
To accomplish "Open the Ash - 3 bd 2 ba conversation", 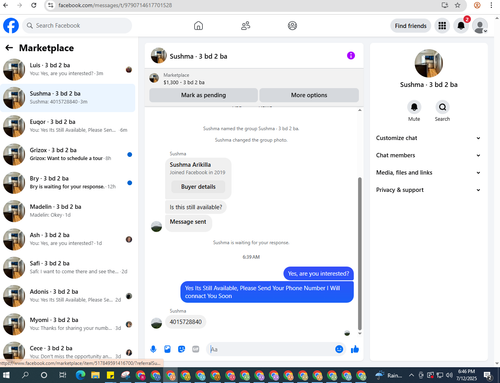I will 68,239.
